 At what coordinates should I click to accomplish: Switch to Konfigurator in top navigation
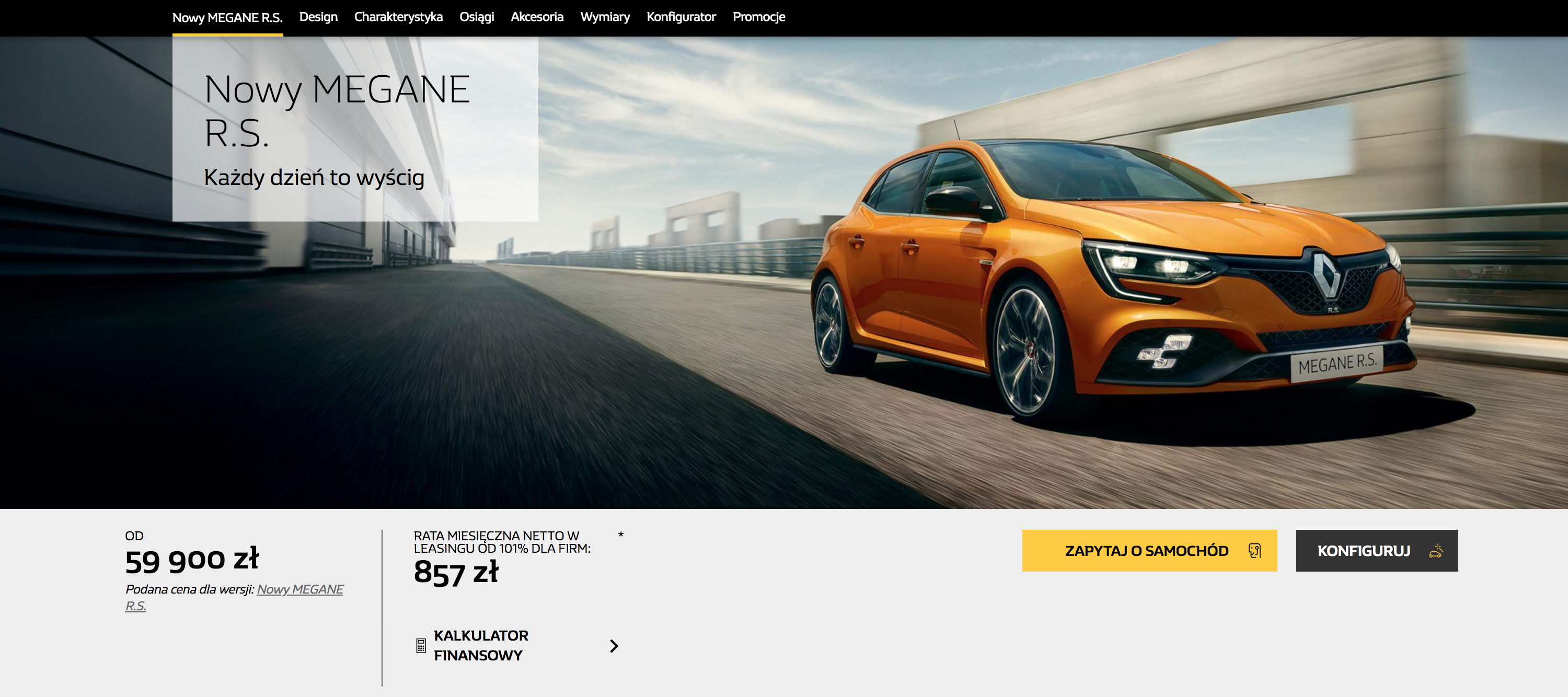click(x=681, y=17)
